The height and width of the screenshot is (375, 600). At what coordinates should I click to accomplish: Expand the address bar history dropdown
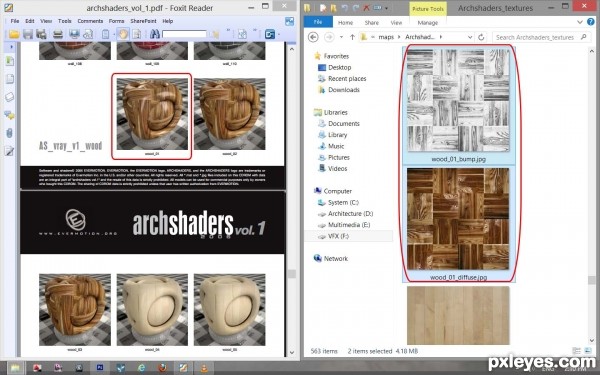[x=470, y=37]
